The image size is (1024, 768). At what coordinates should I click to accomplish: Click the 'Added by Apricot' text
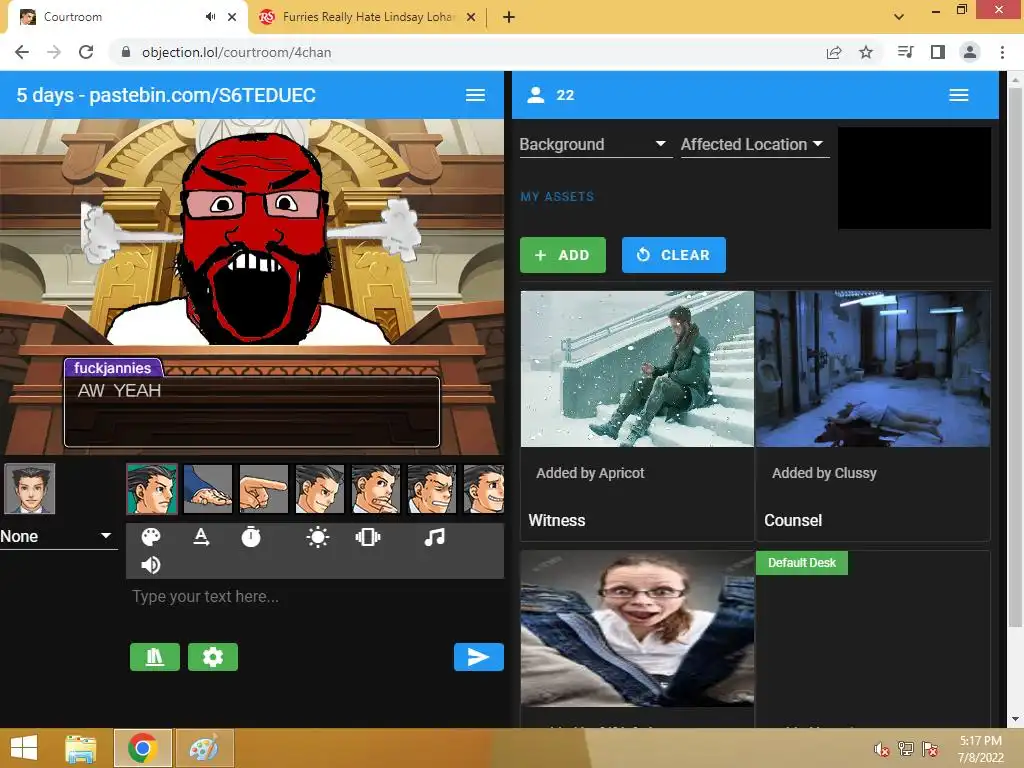(x=590, y=473)
